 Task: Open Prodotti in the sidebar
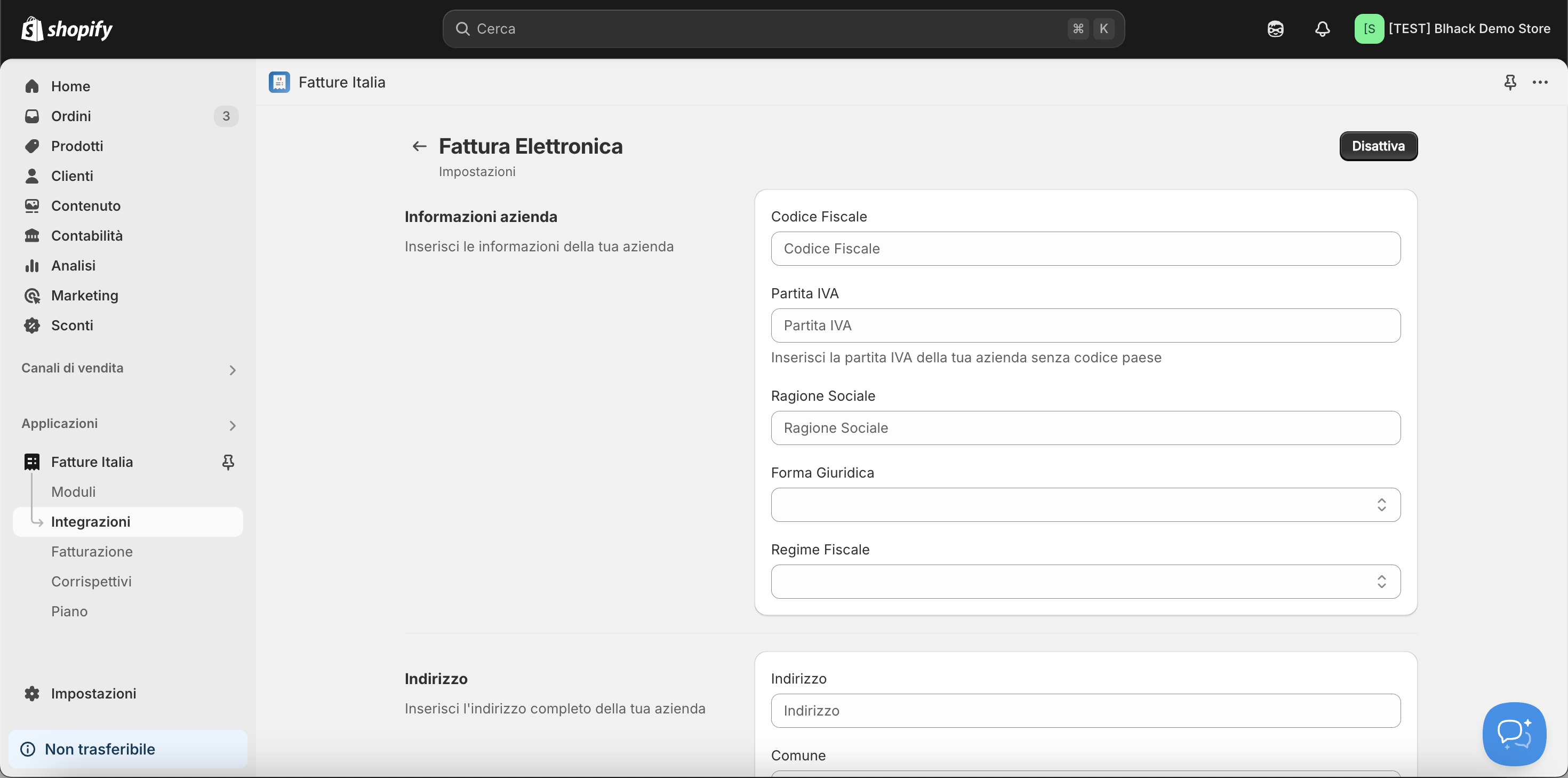(128, 146)
